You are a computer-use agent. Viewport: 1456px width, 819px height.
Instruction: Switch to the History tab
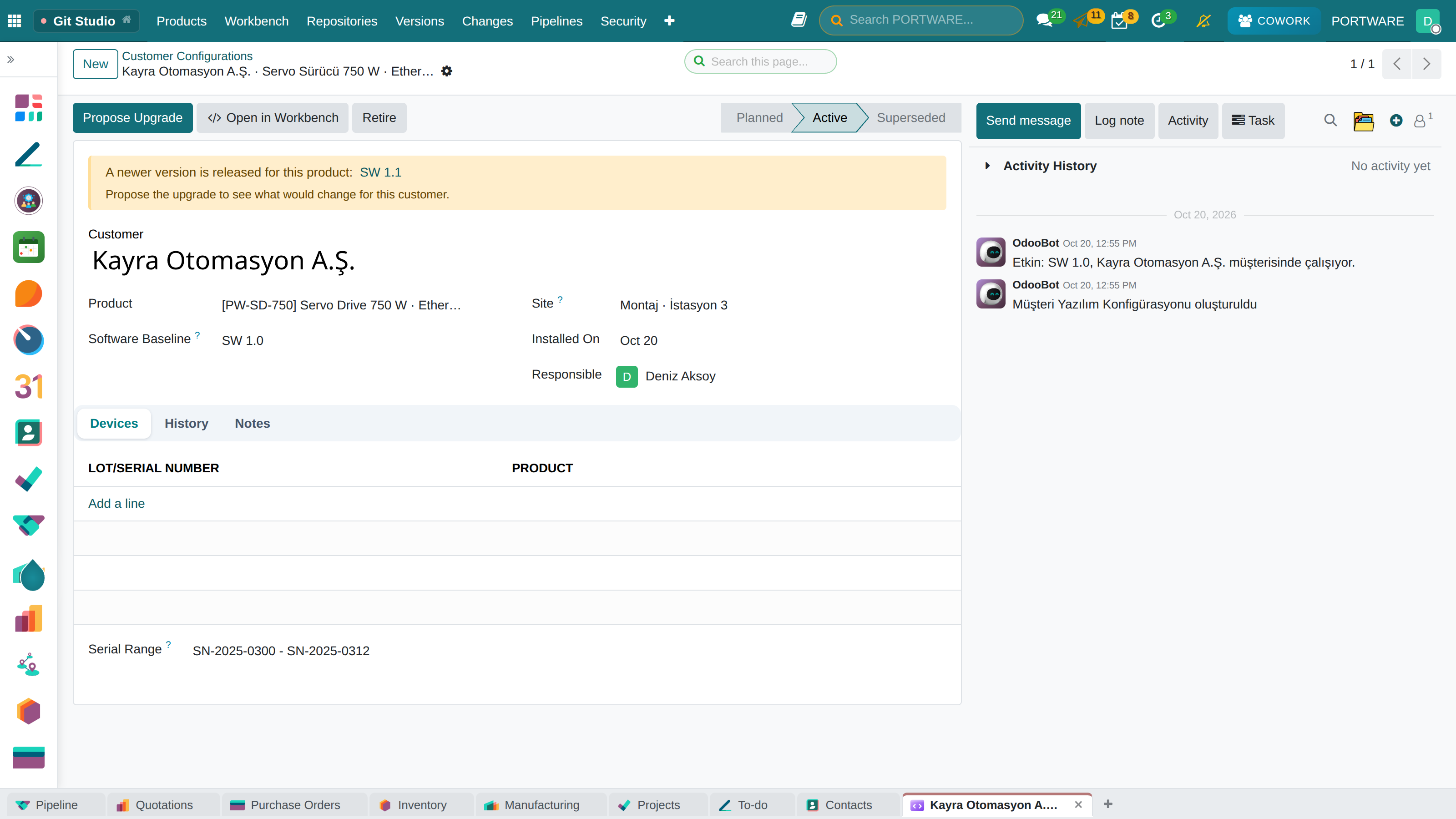tap(186, 423)
